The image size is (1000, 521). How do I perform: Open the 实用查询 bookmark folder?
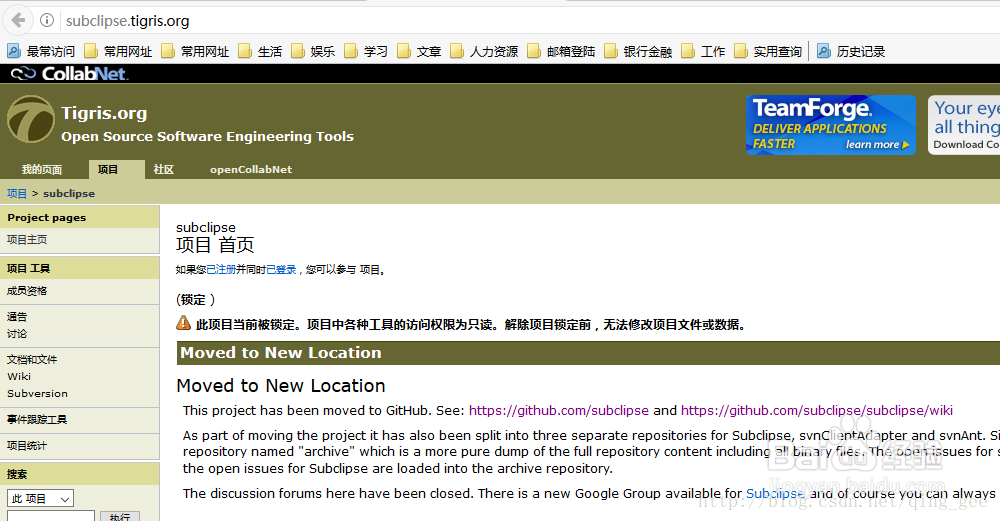coord(768,51)
